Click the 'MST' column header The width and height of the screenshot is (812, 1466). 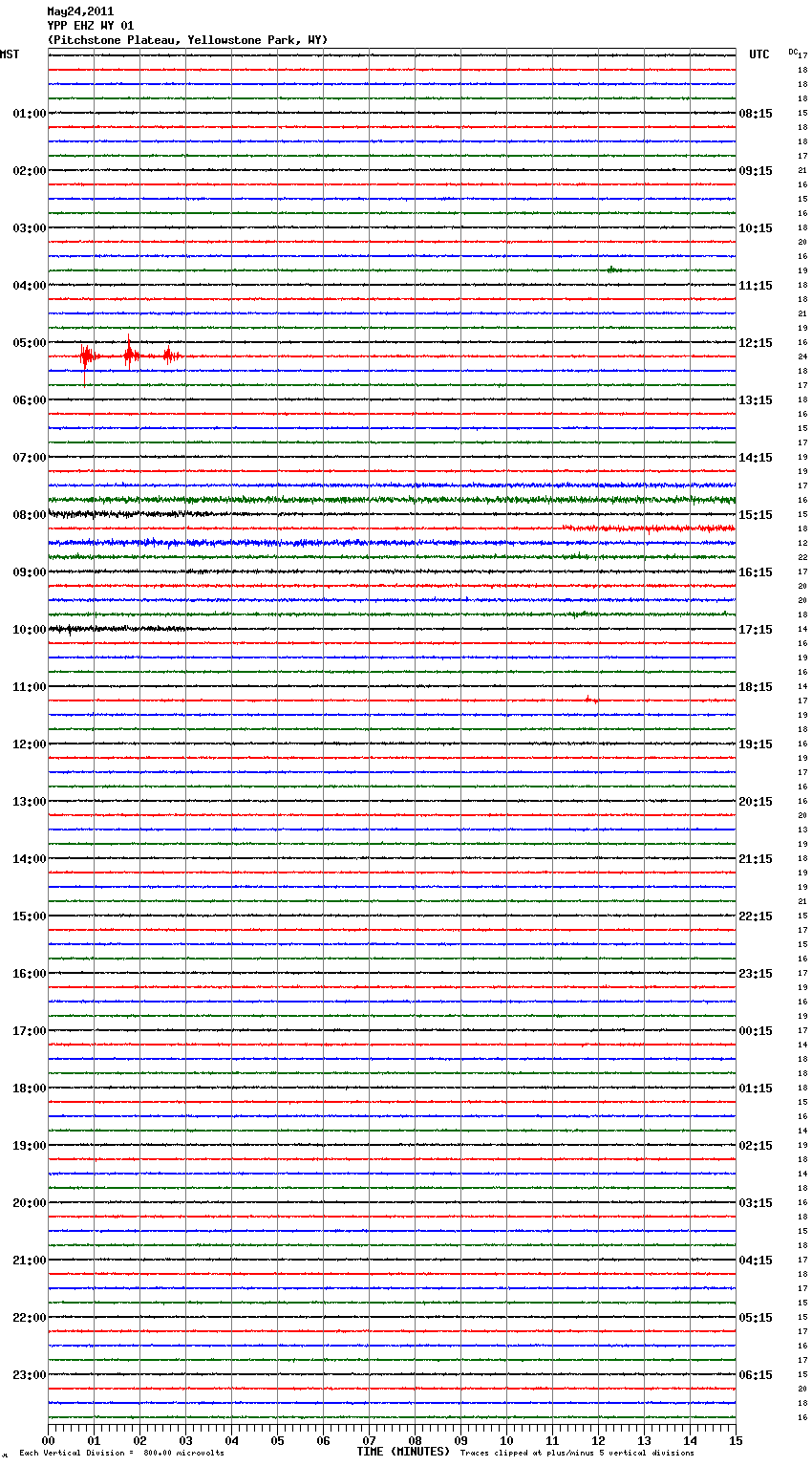point(10,54)
